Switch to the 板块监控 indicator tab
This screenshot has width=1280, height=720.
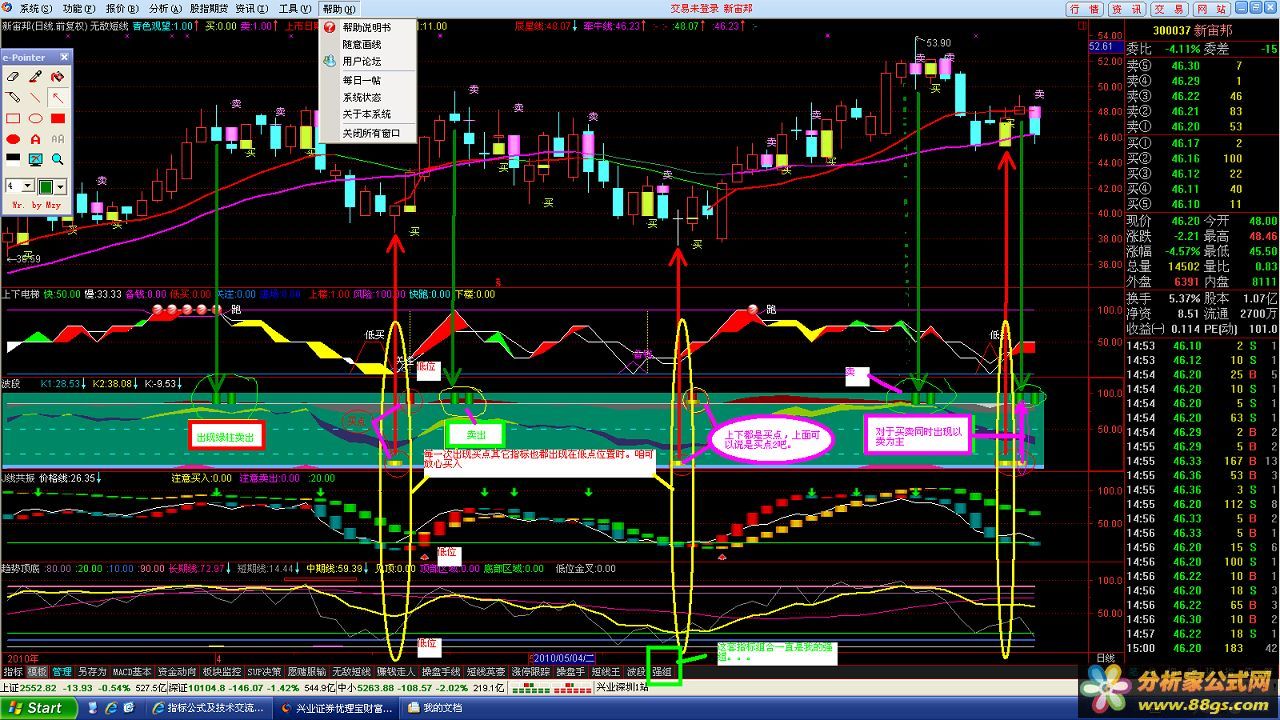(x=220, y=672)
